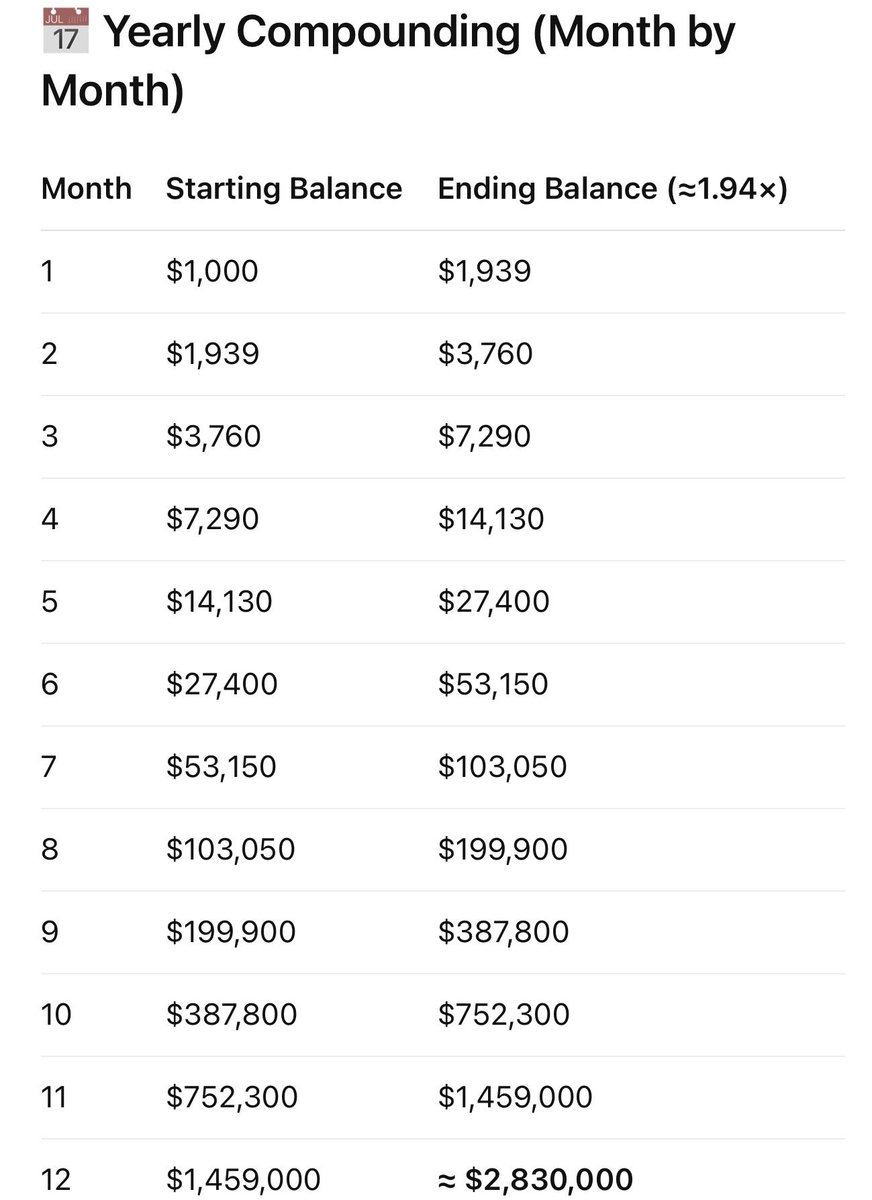Click the calendar emoji icon in the heading
Viewport: 872px width, 1200px height.
click(x=66, y=31)
